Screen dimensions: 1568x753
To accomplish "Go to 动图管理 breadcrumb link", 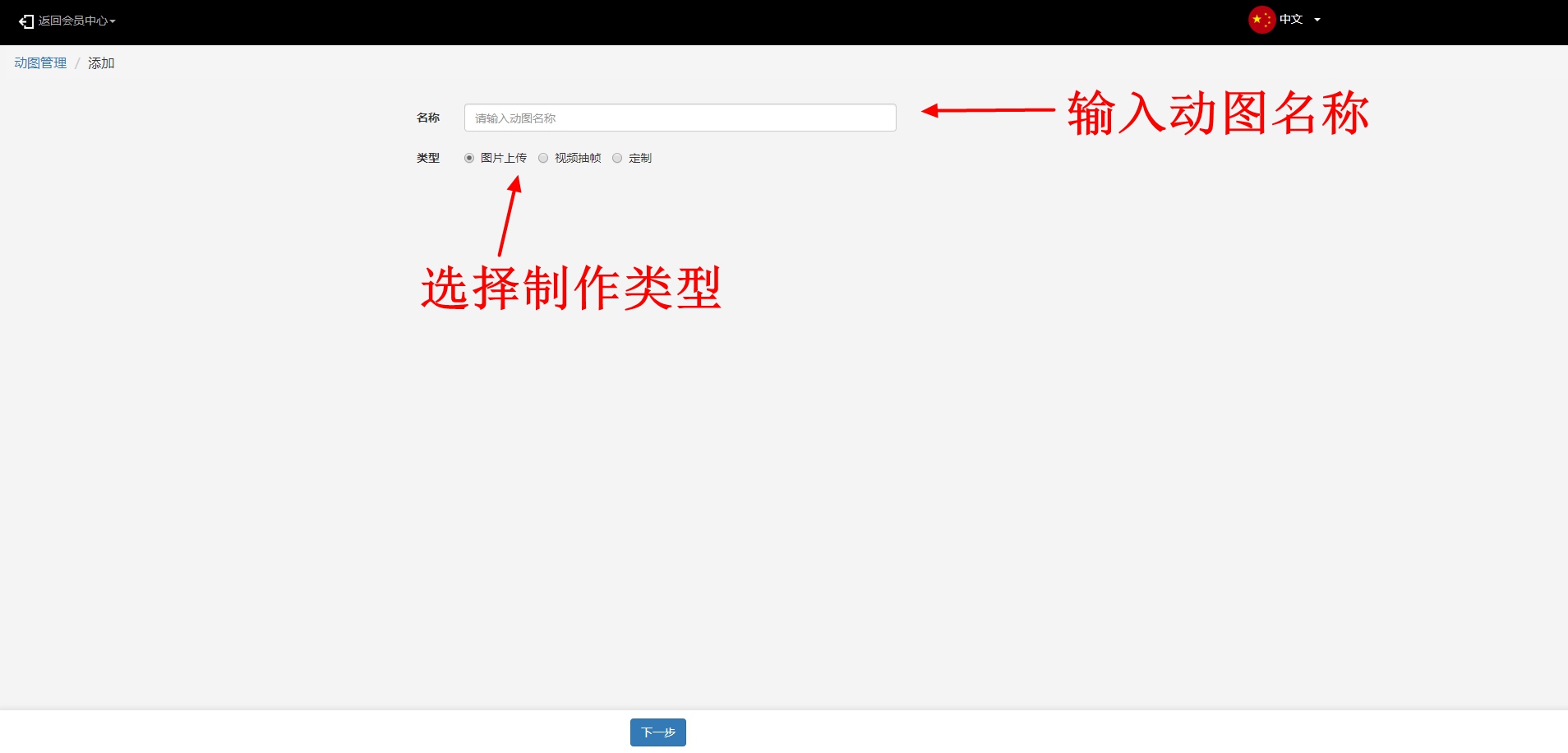I will pos(40,63).
